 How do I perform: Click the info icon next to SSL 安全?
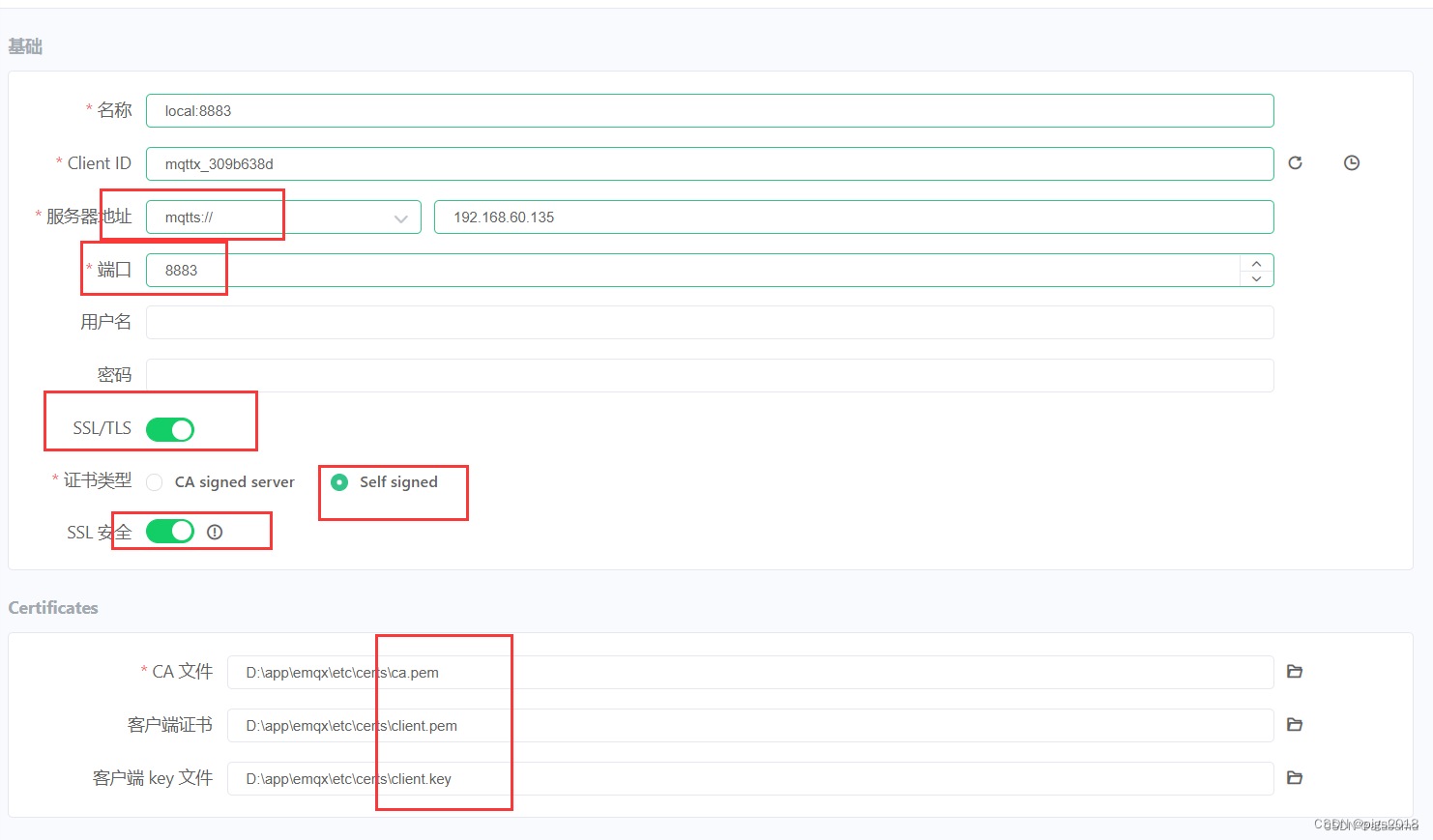point(215,531)
